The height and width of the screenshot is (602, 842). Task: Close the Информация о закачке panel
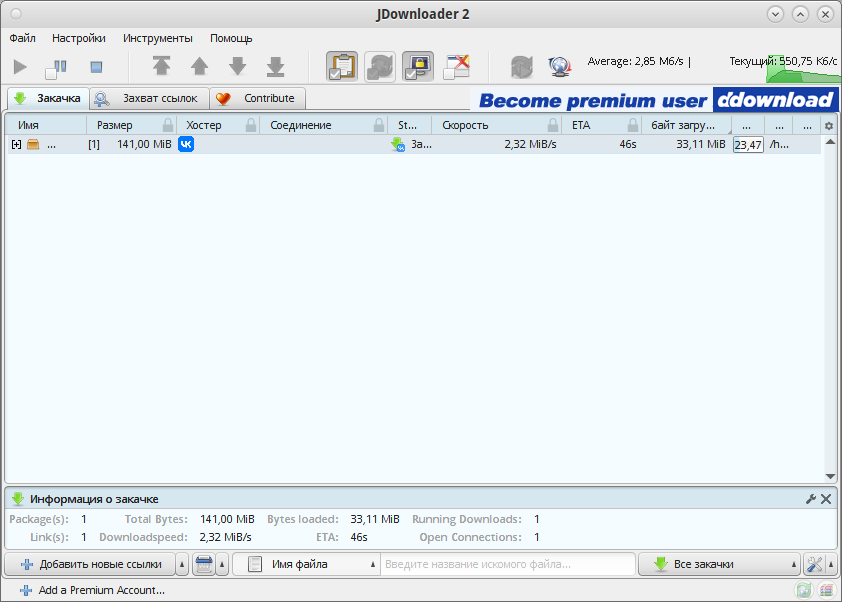click(x=826, y=499)
